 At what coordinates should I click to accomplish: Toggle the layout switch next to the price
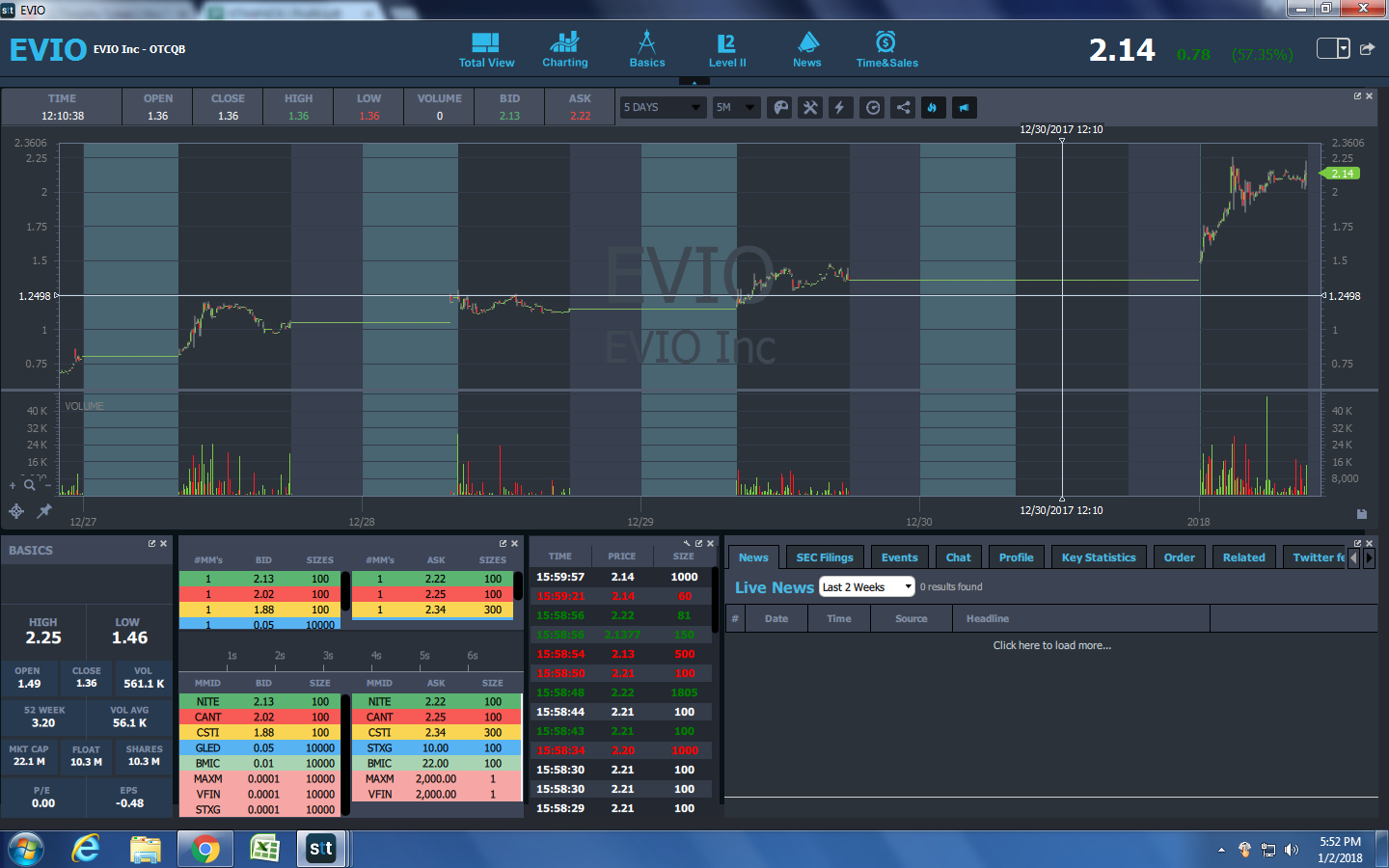click(1333, 48)
